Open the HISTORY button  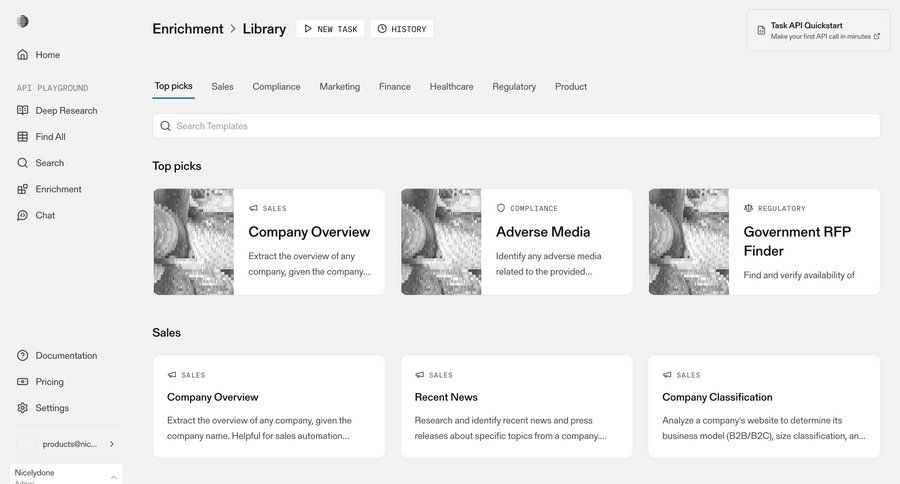coord(401,29)
